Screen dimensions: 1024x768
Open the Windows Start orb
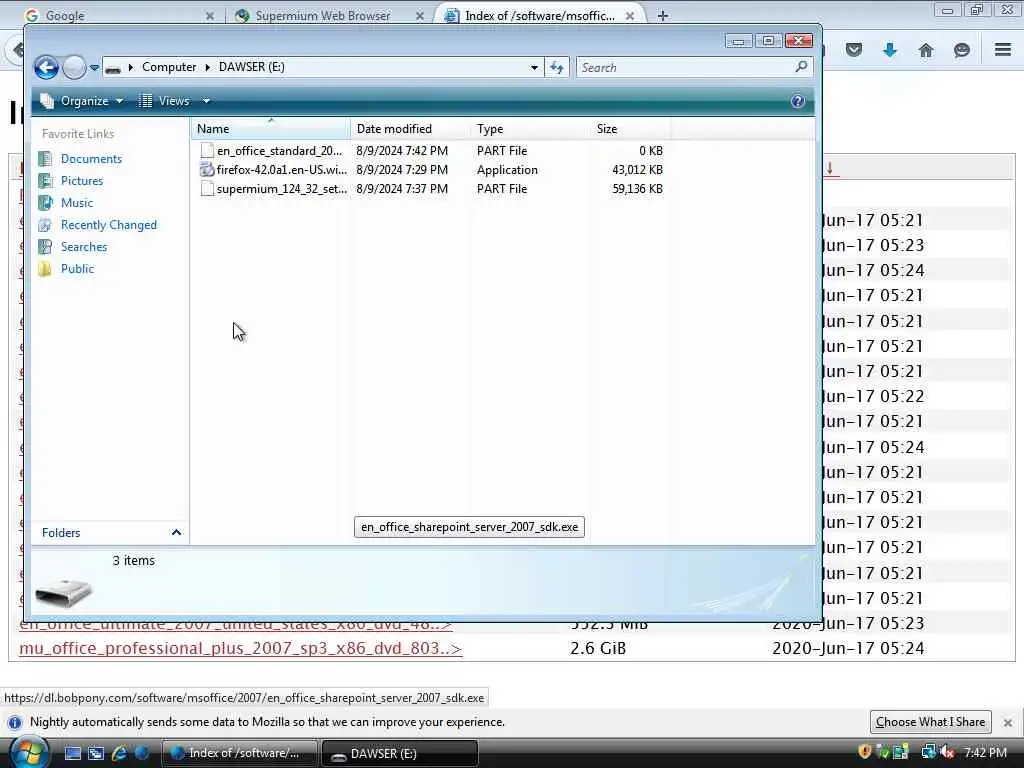click(x=27, y=752)
